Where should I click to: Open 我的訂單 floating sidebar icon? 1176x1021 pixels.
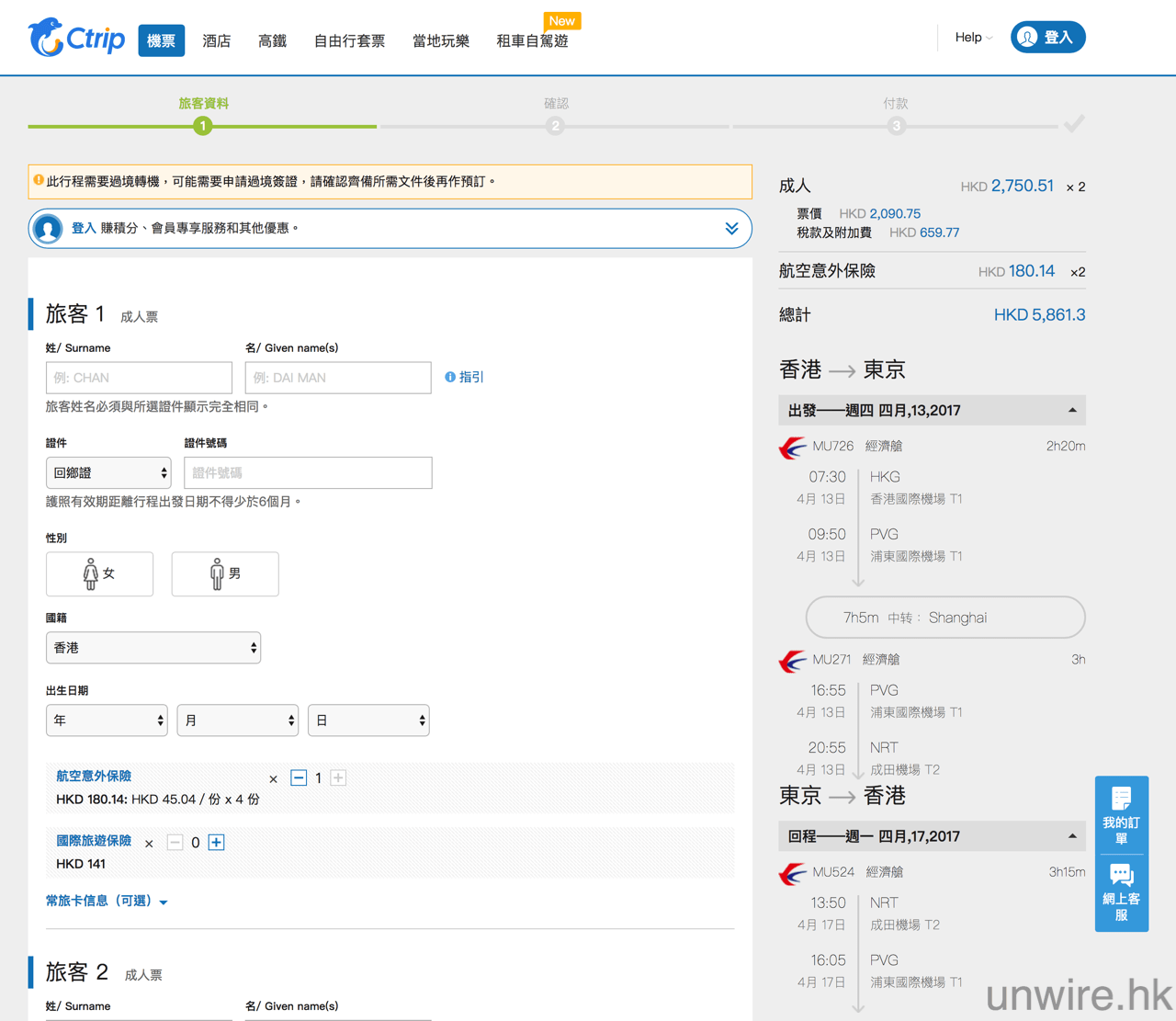click(1121, 814)
